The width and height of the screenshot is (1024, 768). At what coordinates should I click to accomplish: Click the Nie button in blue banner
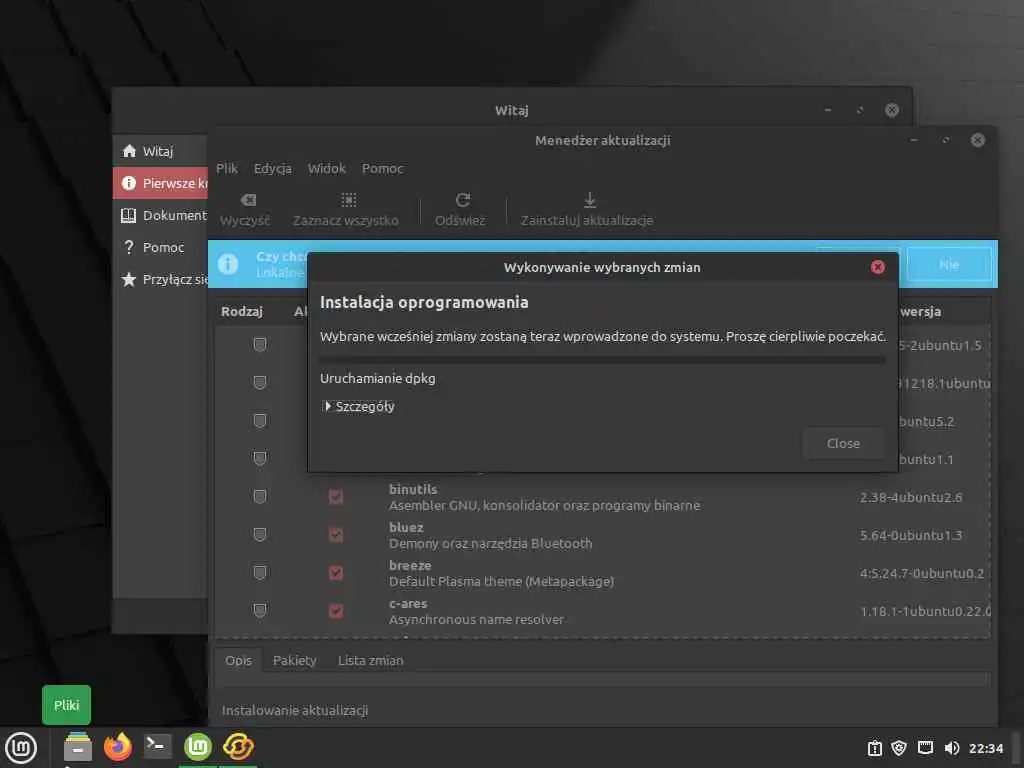(949, 264)
